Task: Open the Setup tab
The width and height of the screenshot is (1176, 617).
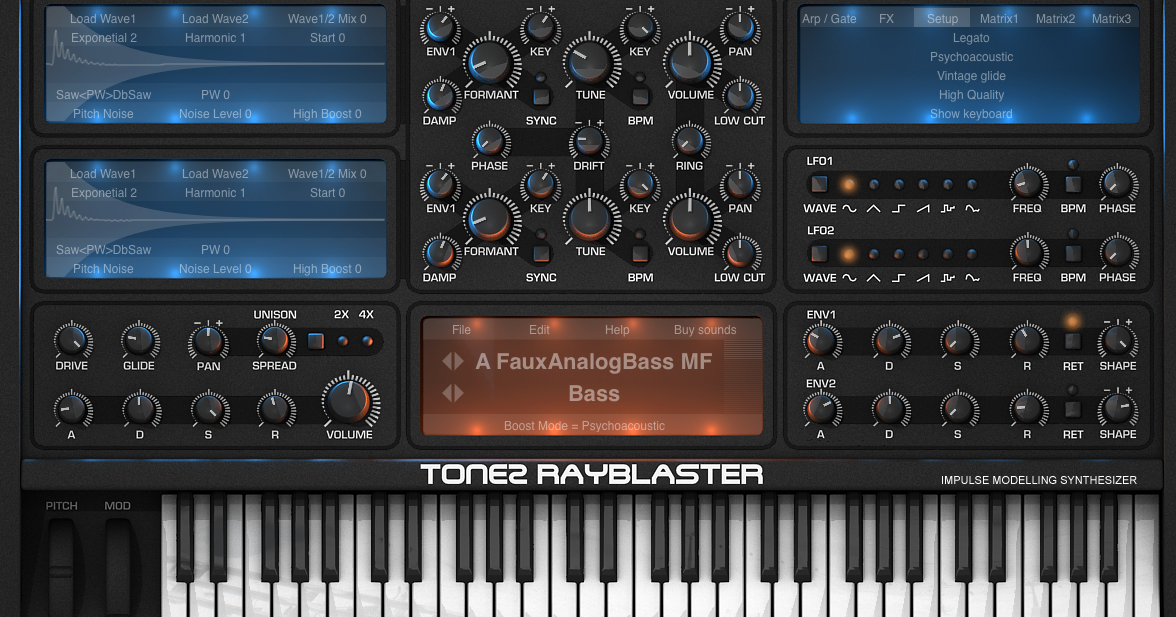Action: click(942, 19)
